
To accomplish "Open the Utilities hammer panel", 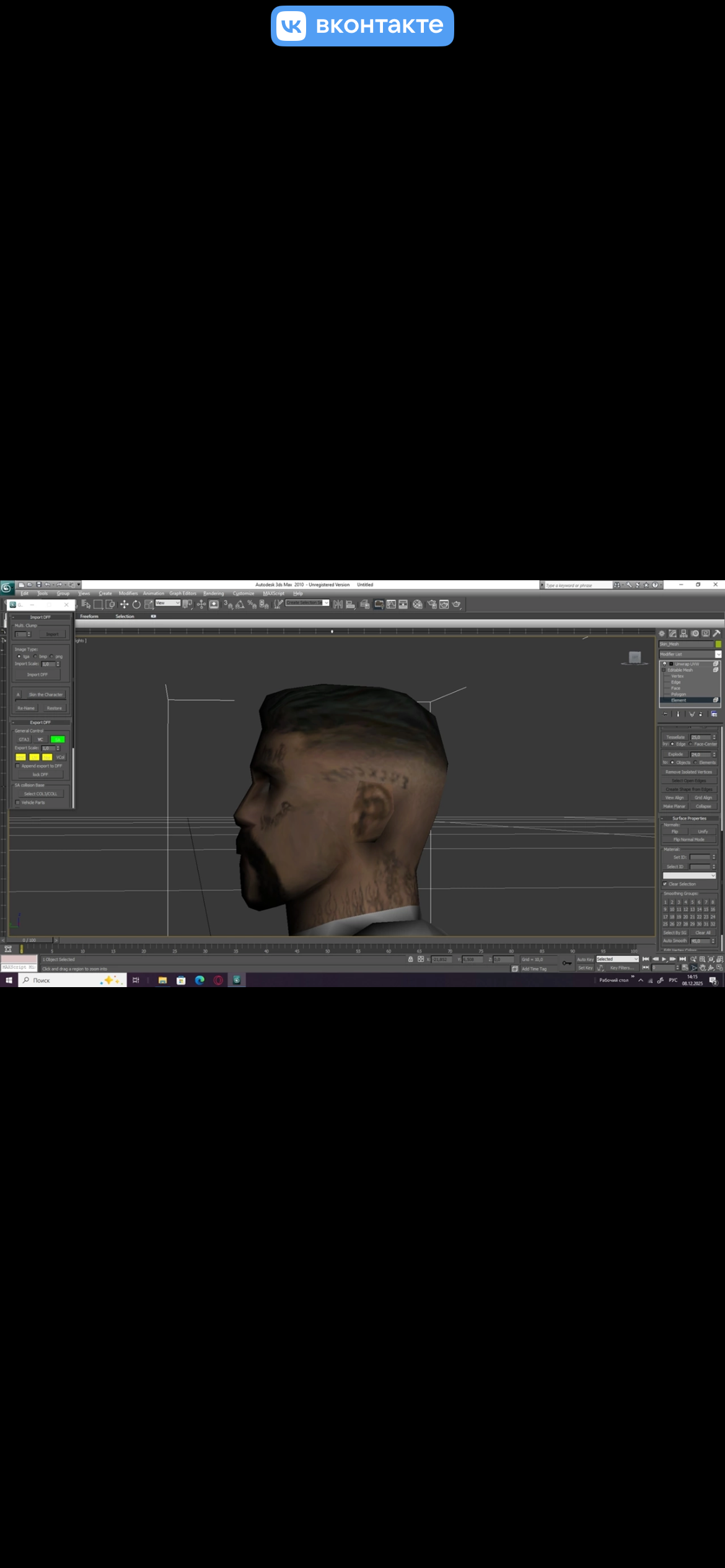I will (716, 634).
